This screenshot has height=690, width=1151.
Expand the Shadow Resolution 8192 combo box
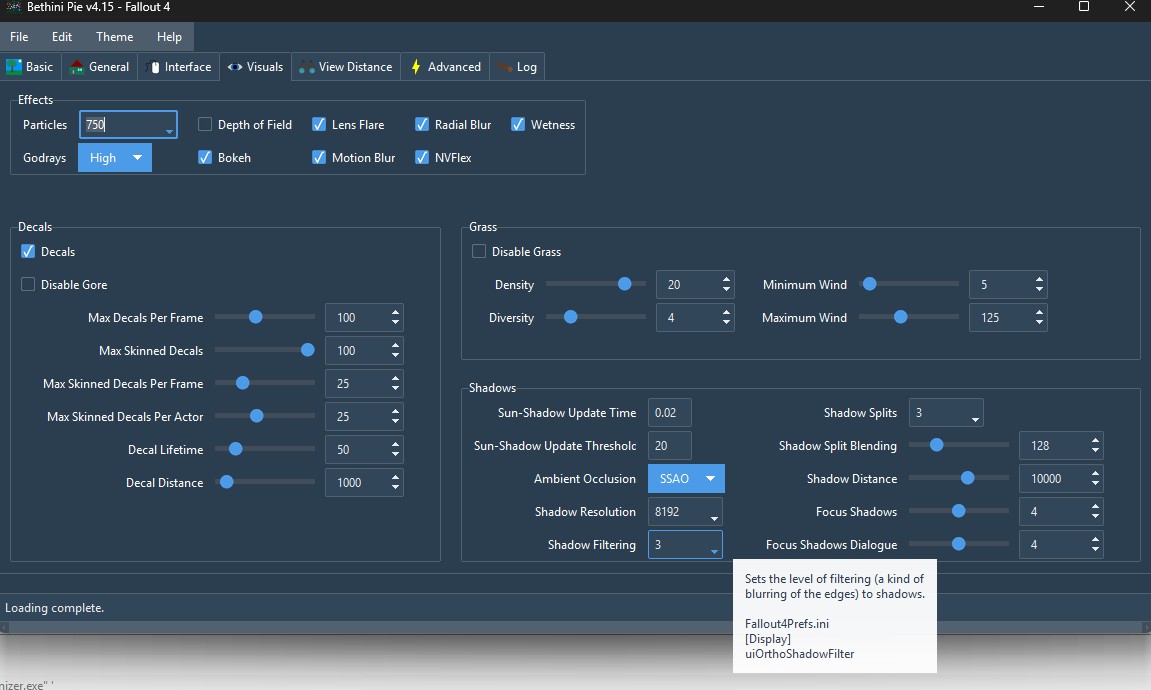[685, 512]
